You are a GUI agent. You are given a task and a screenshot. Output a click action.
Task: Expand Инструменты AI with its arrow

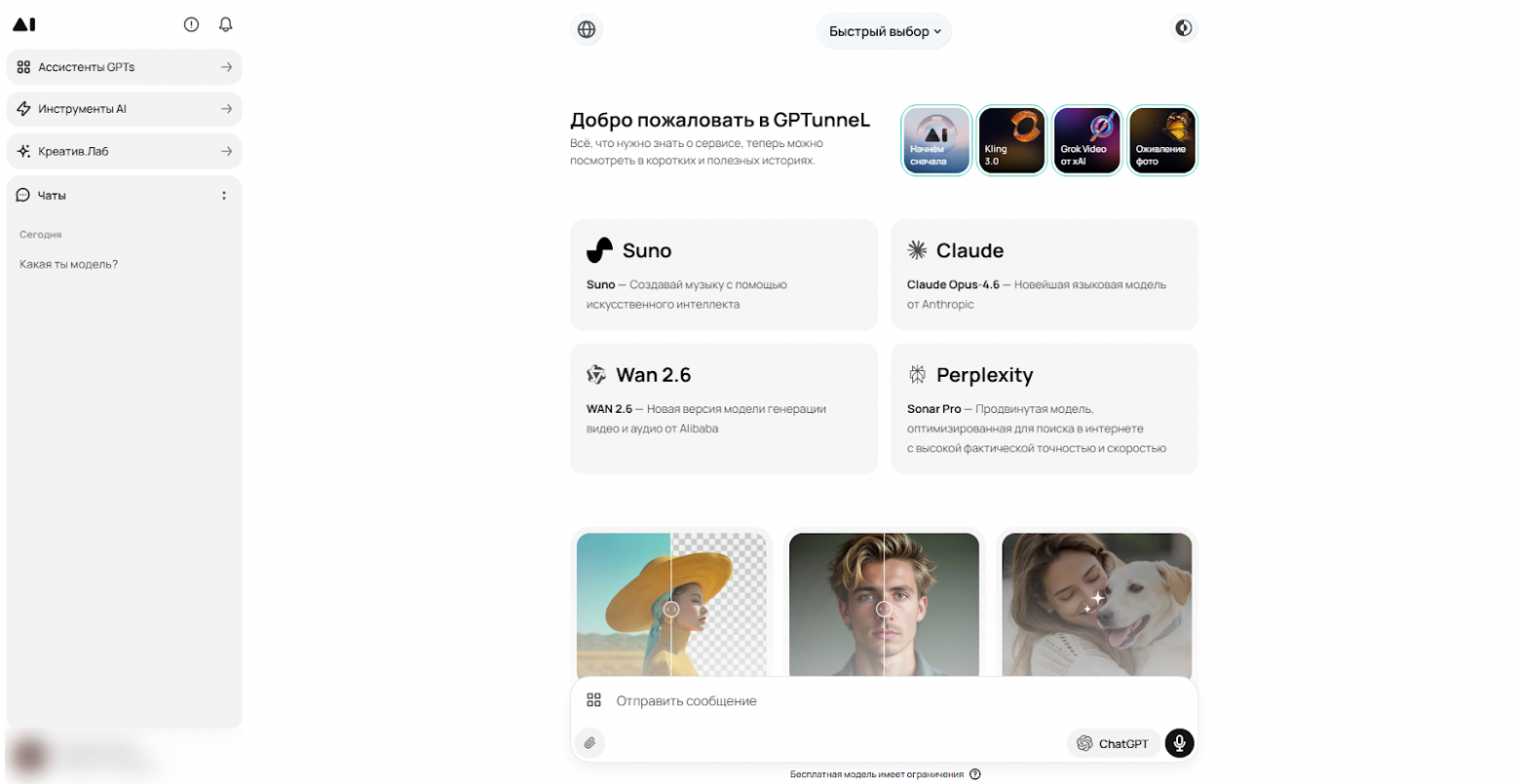226,109
